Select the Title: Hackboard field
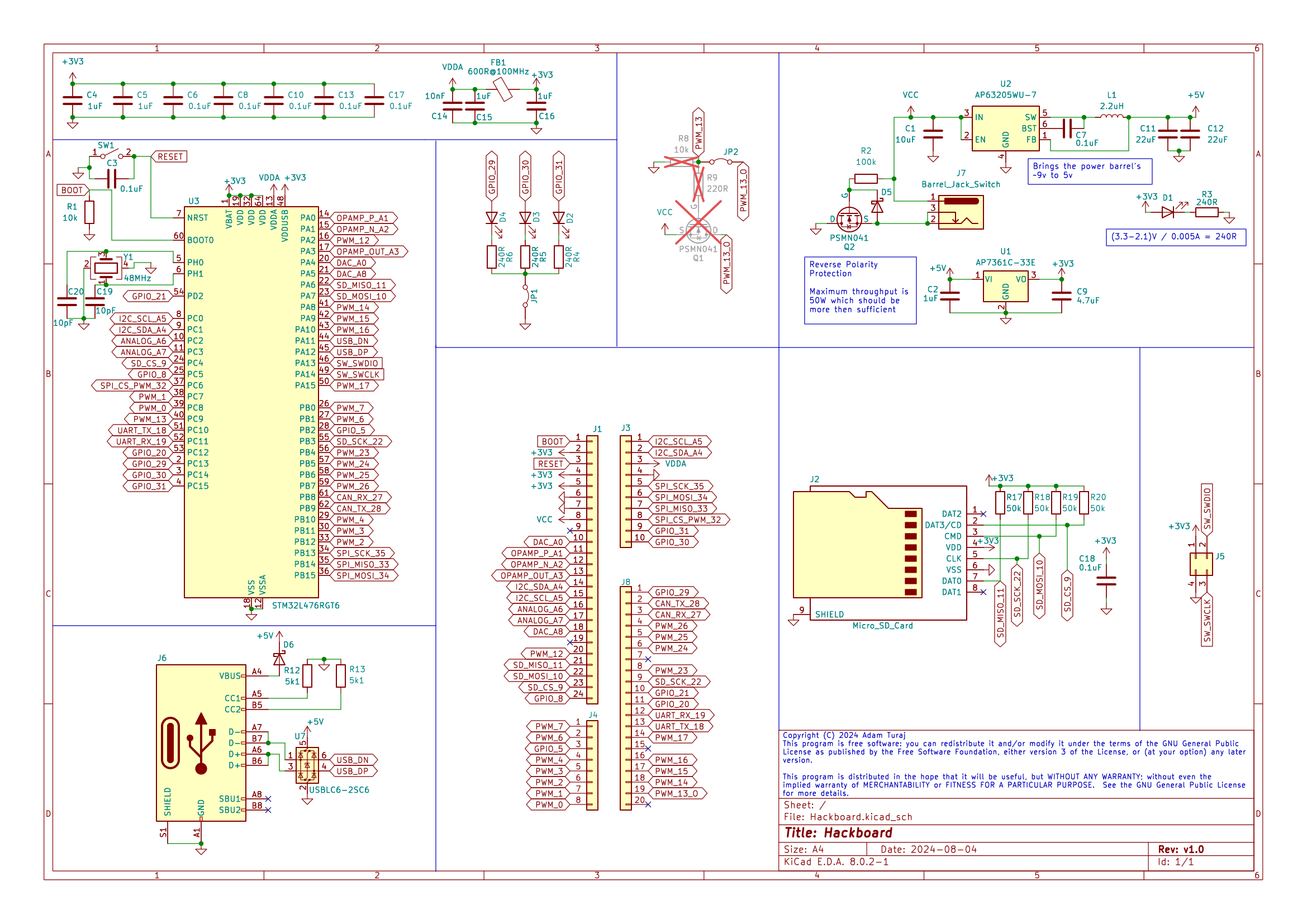Viewport: 1307px width, 924px height. tap(838, 833)
